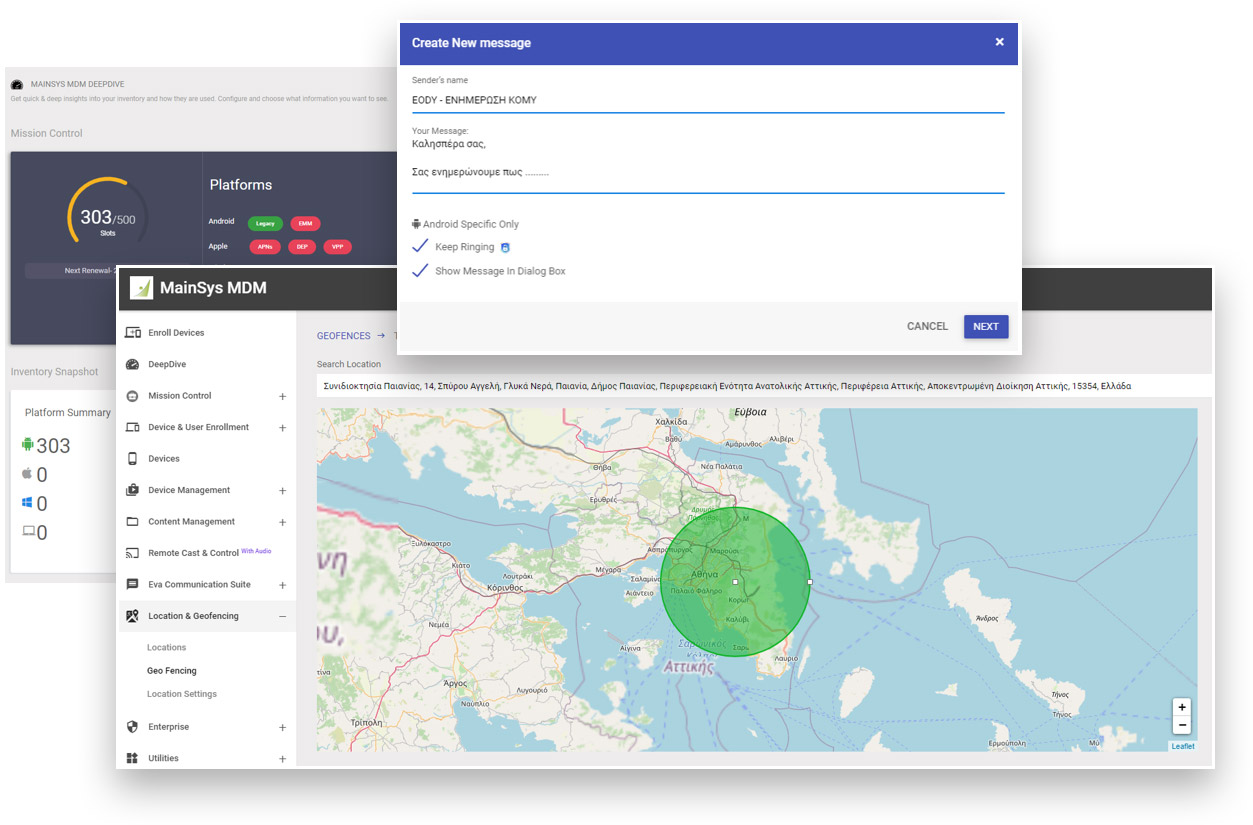Click the CANCEL button

pos(927,326)
